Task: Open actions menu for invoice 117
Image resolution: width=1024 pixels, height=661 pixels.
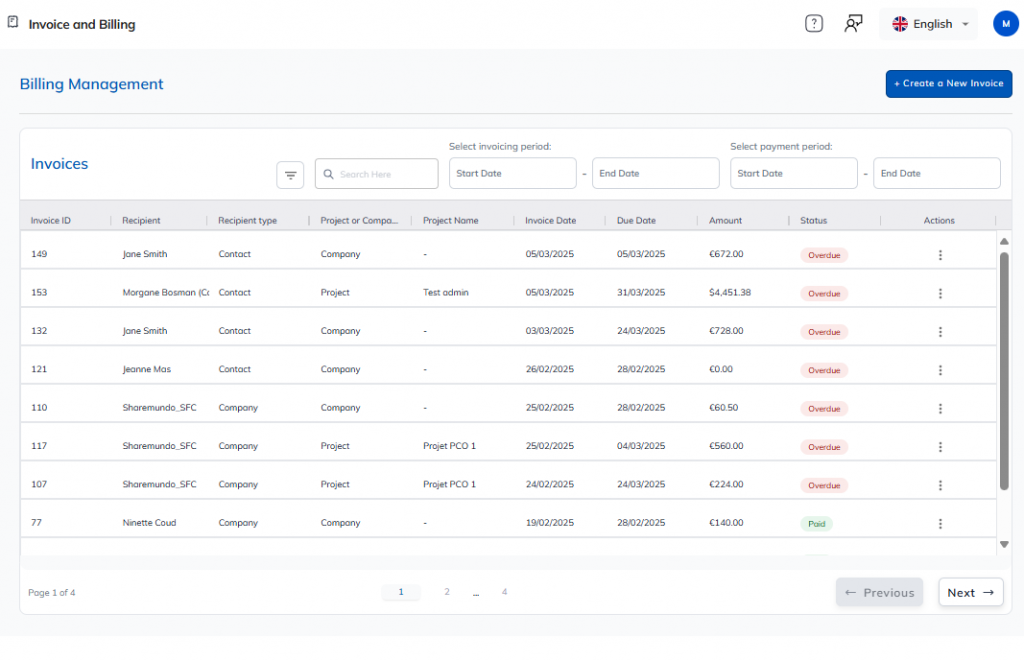Action: (940, 447)
